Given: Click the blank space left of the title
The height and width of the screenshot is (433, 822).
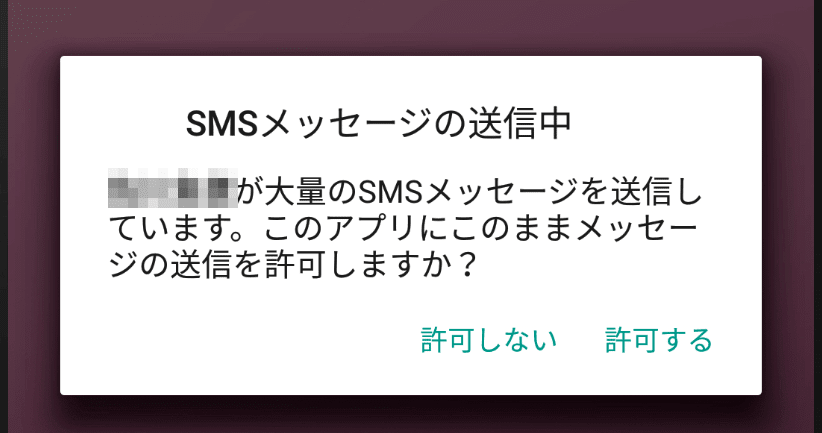Looking at the screenshot, I should coord(123,124).
